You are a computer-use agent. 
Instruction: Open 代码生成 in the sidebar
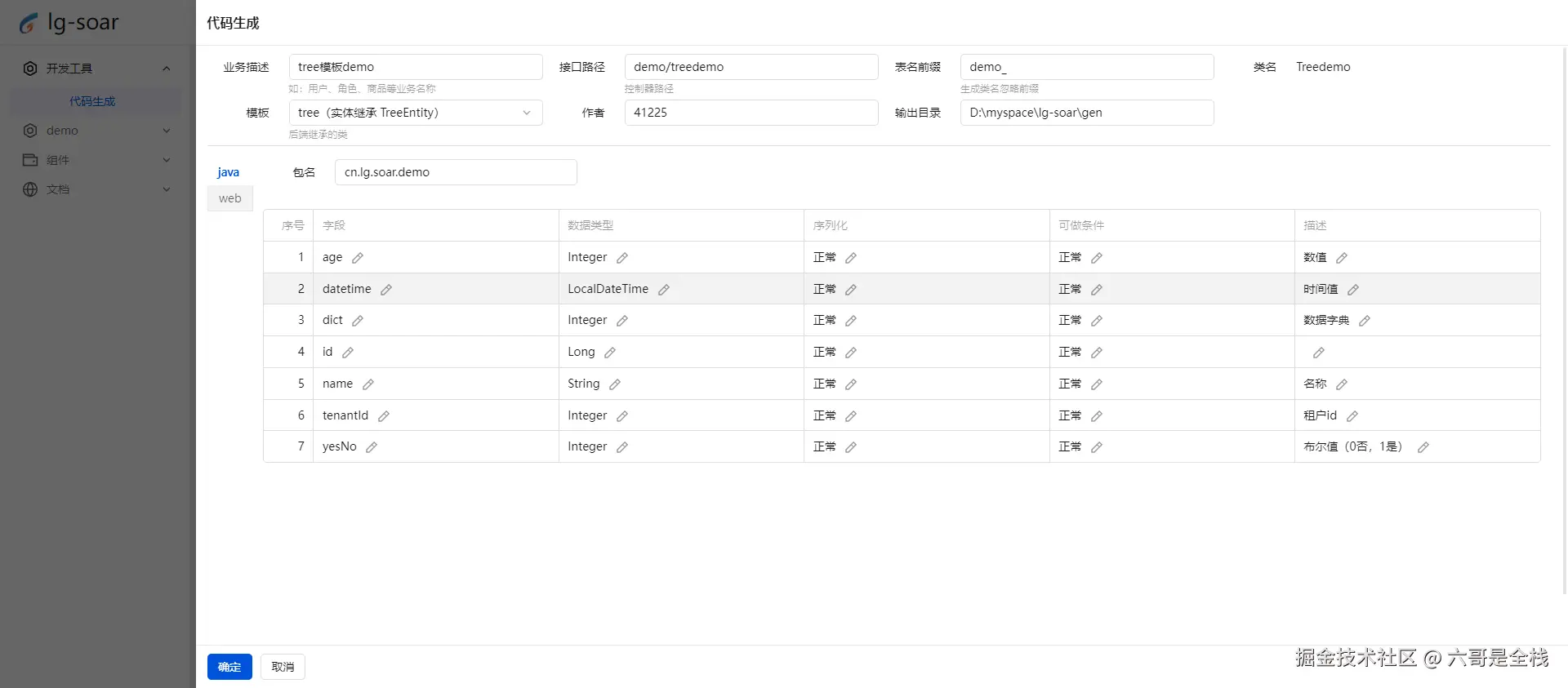tap(92, 101)
